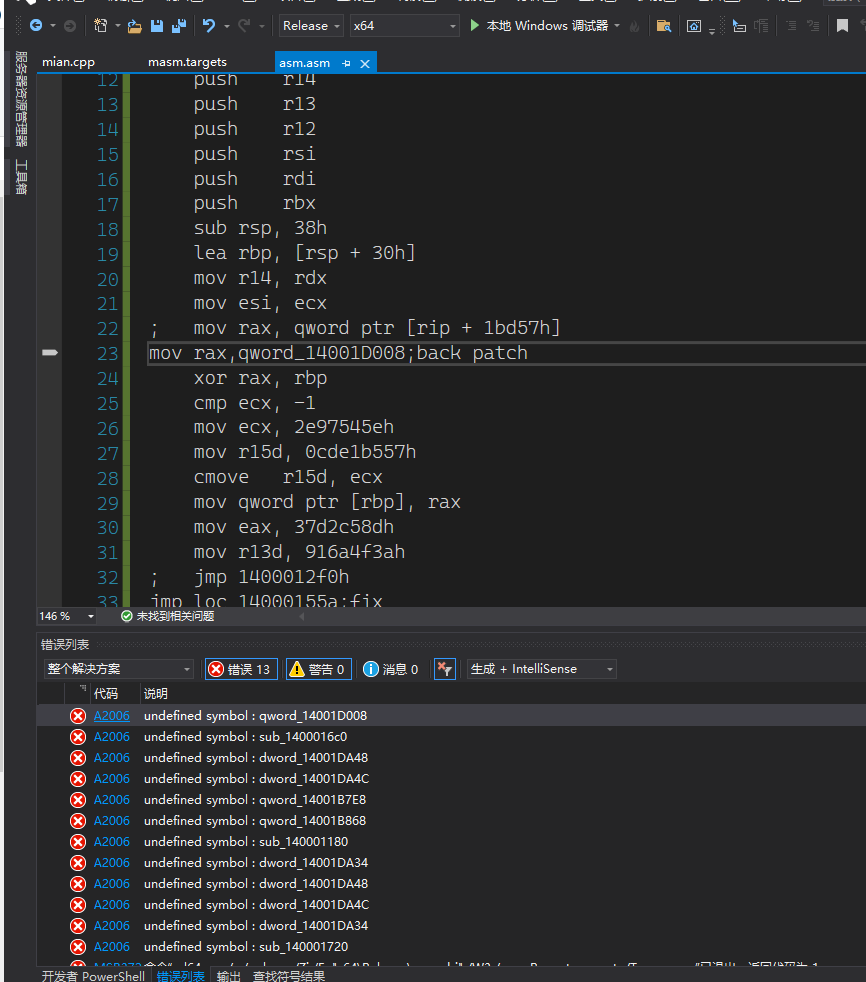Screen dimensions: 866x982
Task: Select the Error List bottom tab
Action: pyautogui.click(x=180, y=975)
